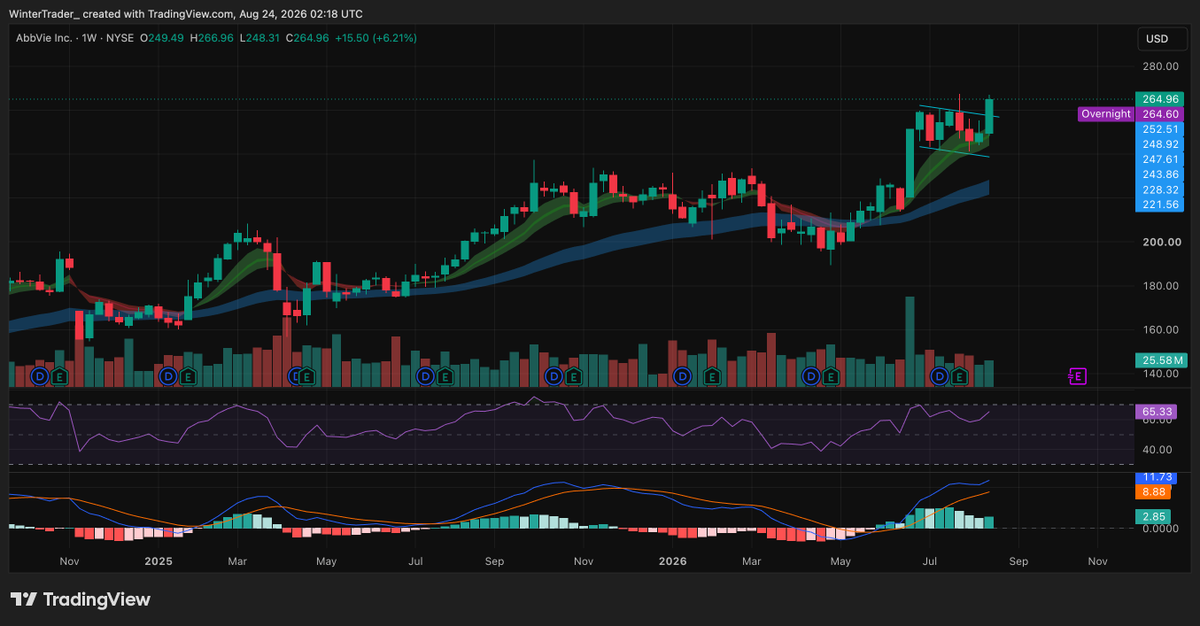1200x626 pixels.
Task: Open the dividend marker above the Jul 2026 label
Action: coord(939,377)
